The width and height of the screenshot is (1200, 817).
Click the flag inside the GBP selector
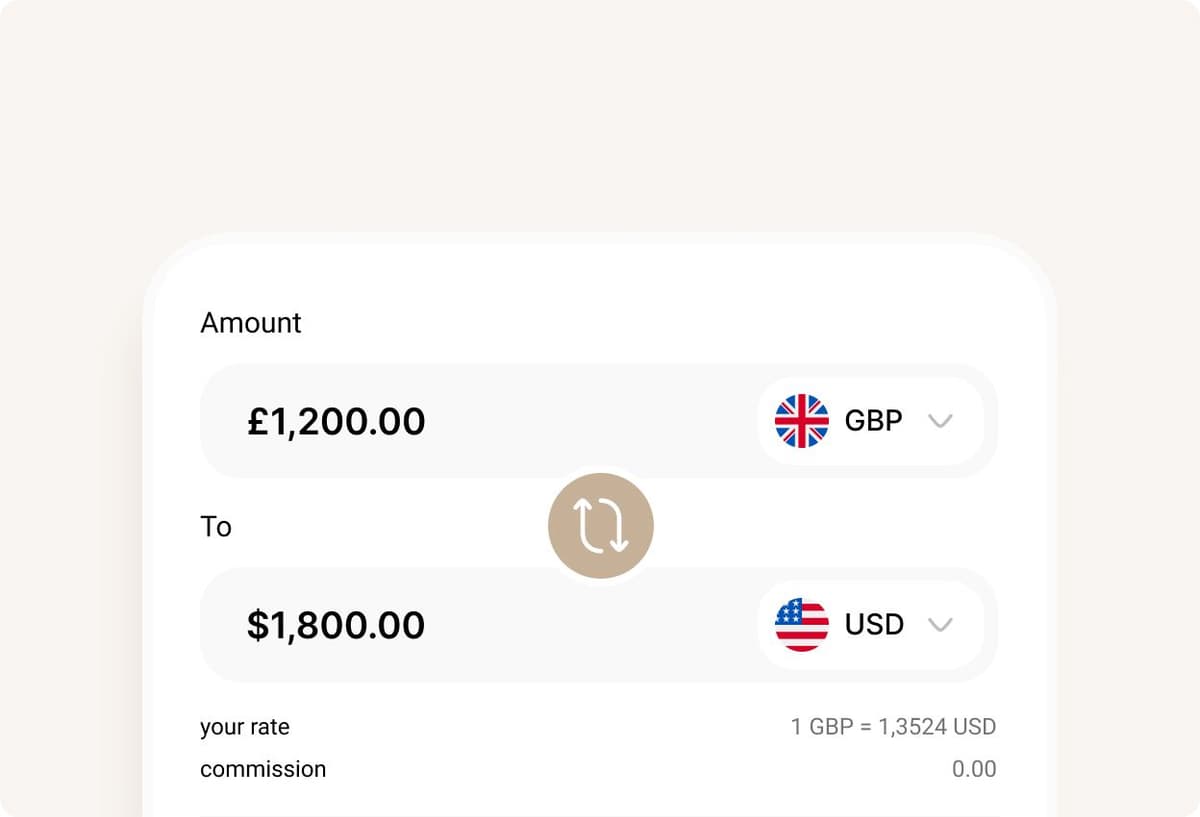coord(800,420)
